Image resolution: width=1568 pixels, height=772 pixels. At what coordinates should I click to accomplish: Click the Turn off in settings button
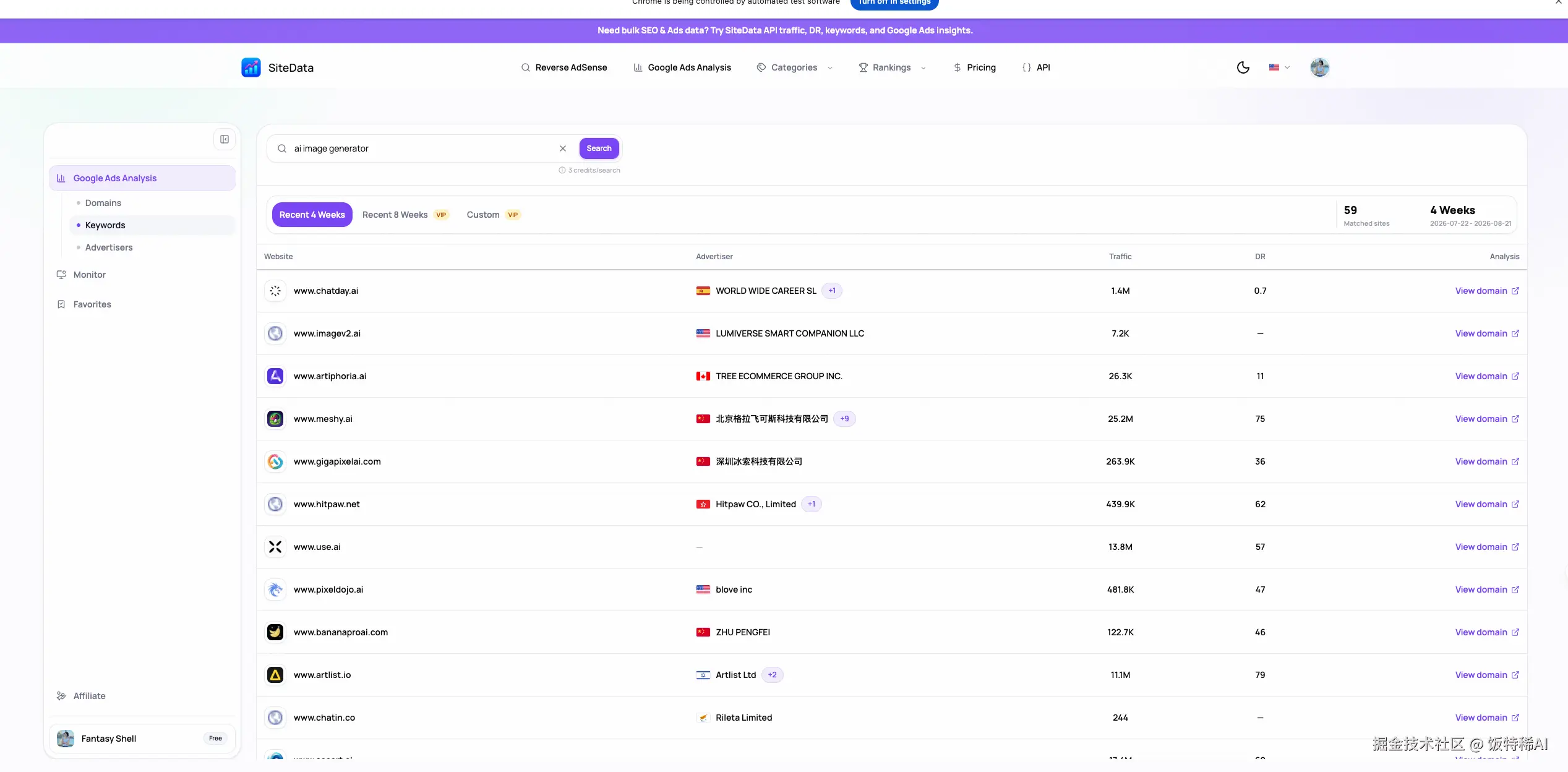894,3
